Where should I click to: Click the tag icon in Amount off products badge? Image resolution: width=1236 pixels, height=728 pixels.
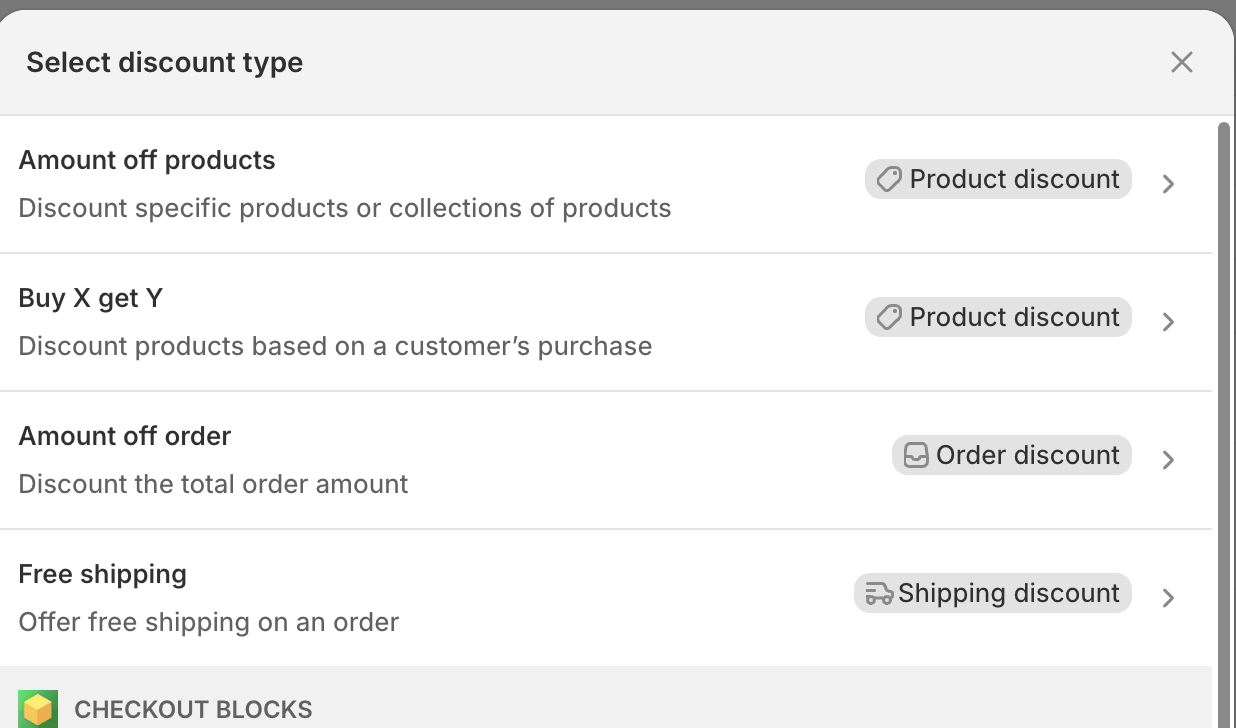click(x=889, y=179)
